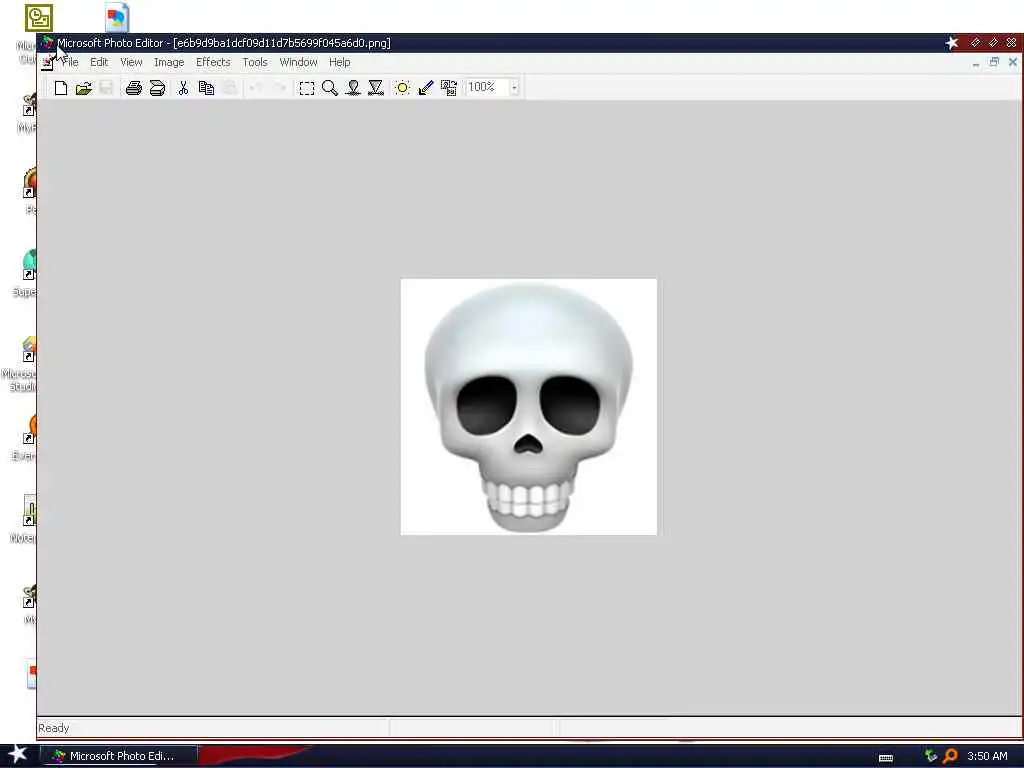Screen dimensions: 1024x768
Task: Open the Help menu
Action: coord(340,62)
